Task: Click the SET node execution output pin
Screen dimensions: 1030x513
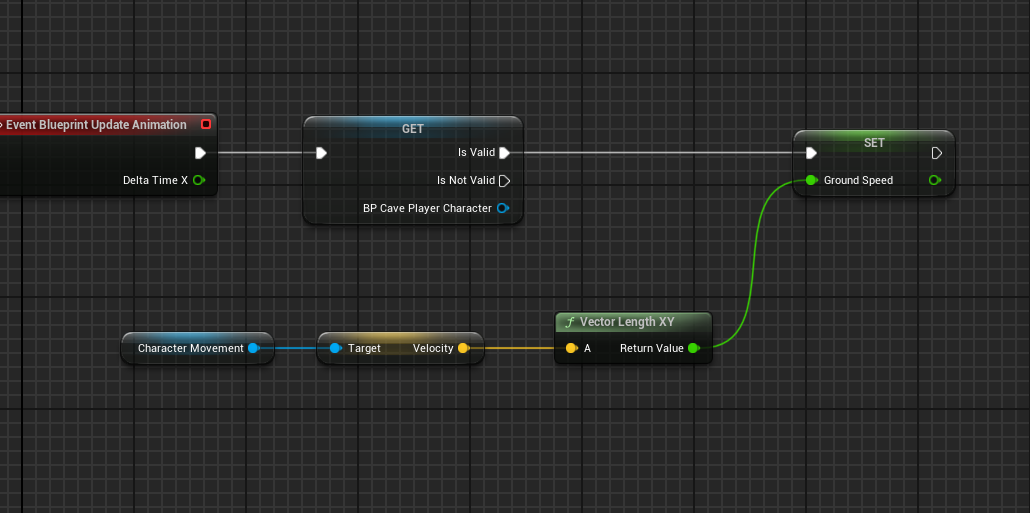Action: pyautogui.click(x=937, y=153)
